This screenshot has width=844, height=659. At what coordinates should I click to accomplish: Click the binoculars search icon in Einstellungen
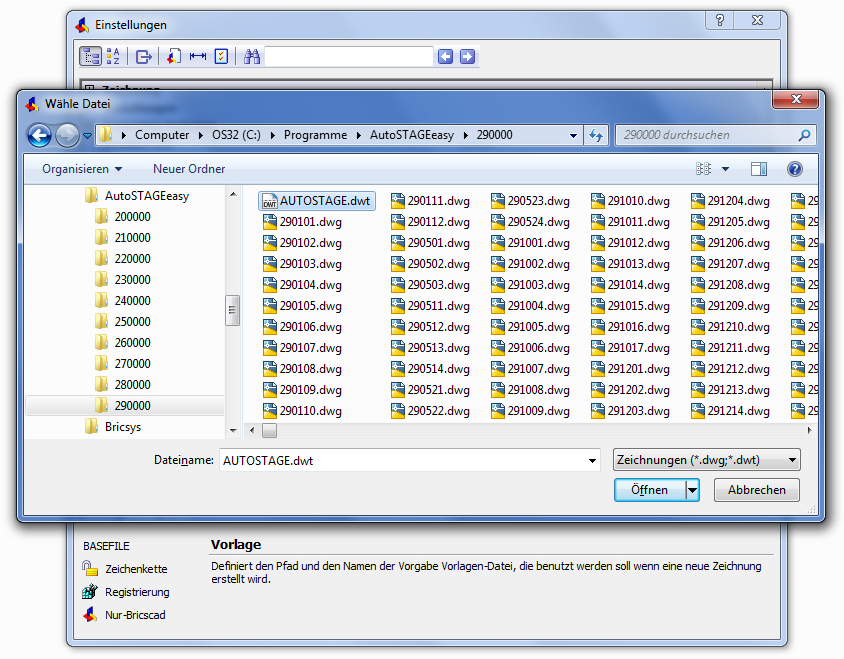[252, 57]
